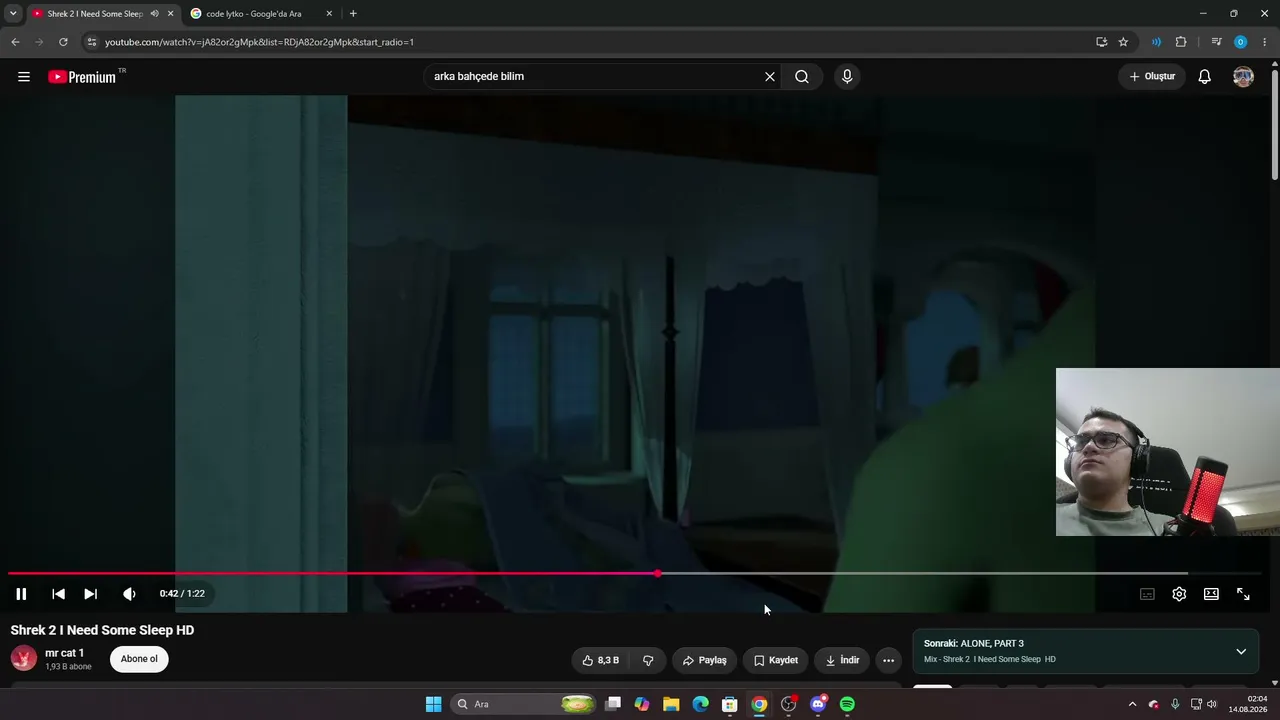
Task: Dislike the Shrek 2 video
Action: point(648,660)
